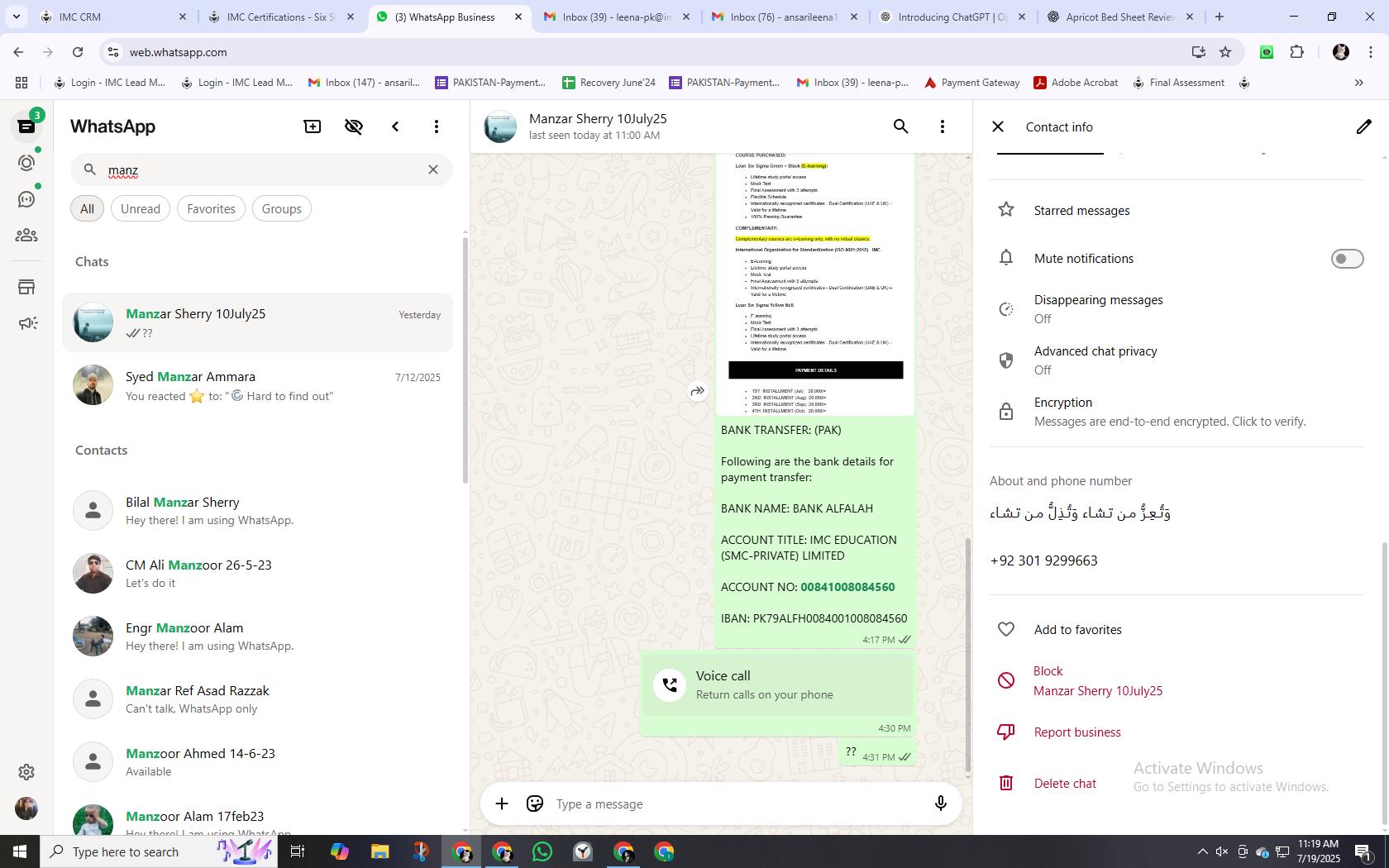Open the chat header three-dot menu
The width and height of the screenshot is (1389, 868).
click(943, 126)
